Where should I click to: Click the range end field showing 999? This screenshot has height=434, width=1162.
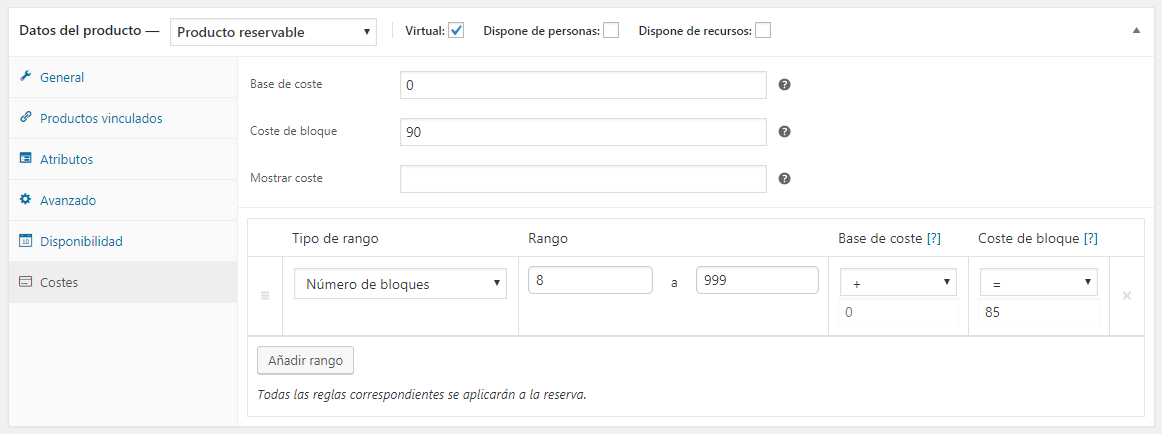pyautogui.click(x=757, y=281)
